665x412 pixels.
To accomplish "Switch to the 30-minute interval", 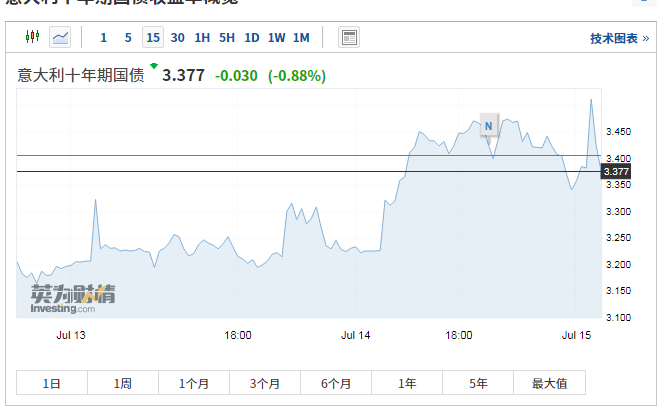I will point(178,38).
